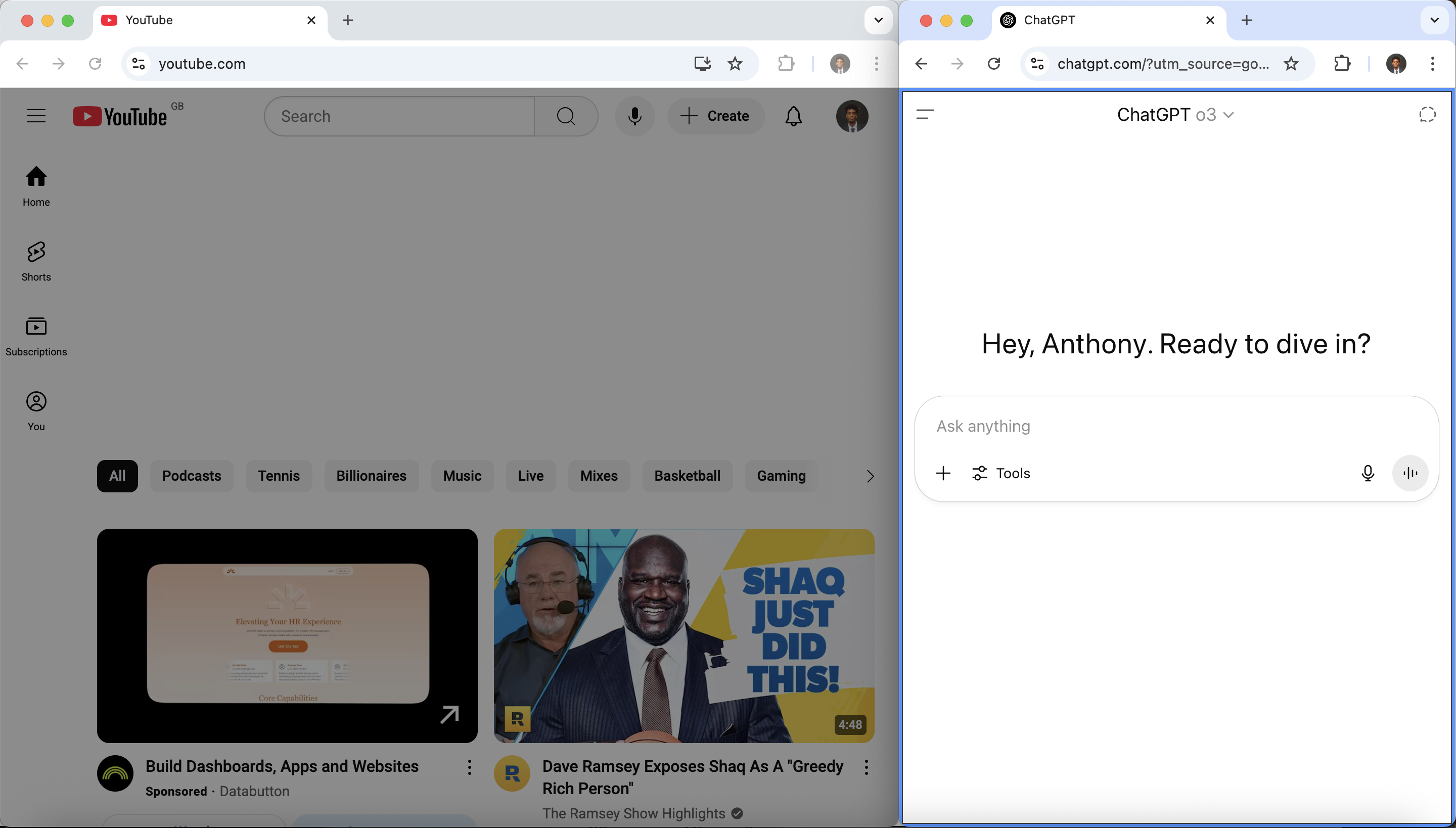
Task: Open new tab in YouTube window
Action: click(x=347, y=20)
